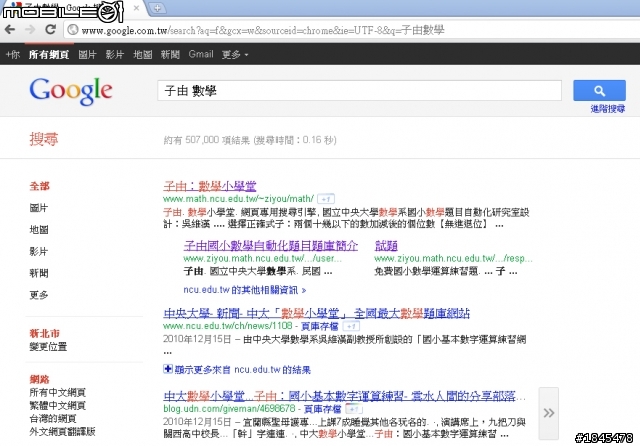Select 影片 filter in left sidebar

(38, 251)
